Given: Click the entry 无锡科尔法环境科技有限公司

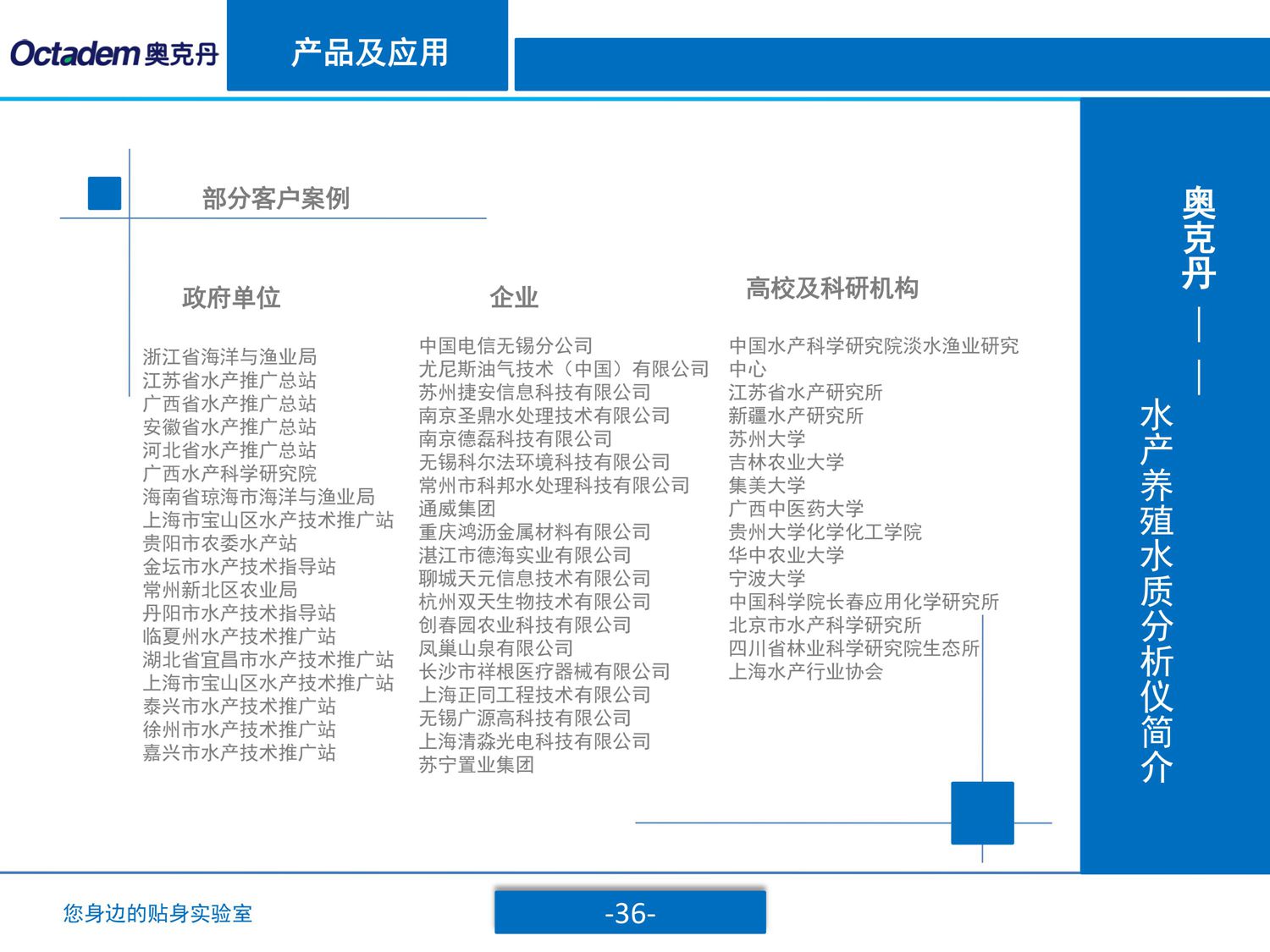Looking at the screenshot, I should (x=544, y=462).
